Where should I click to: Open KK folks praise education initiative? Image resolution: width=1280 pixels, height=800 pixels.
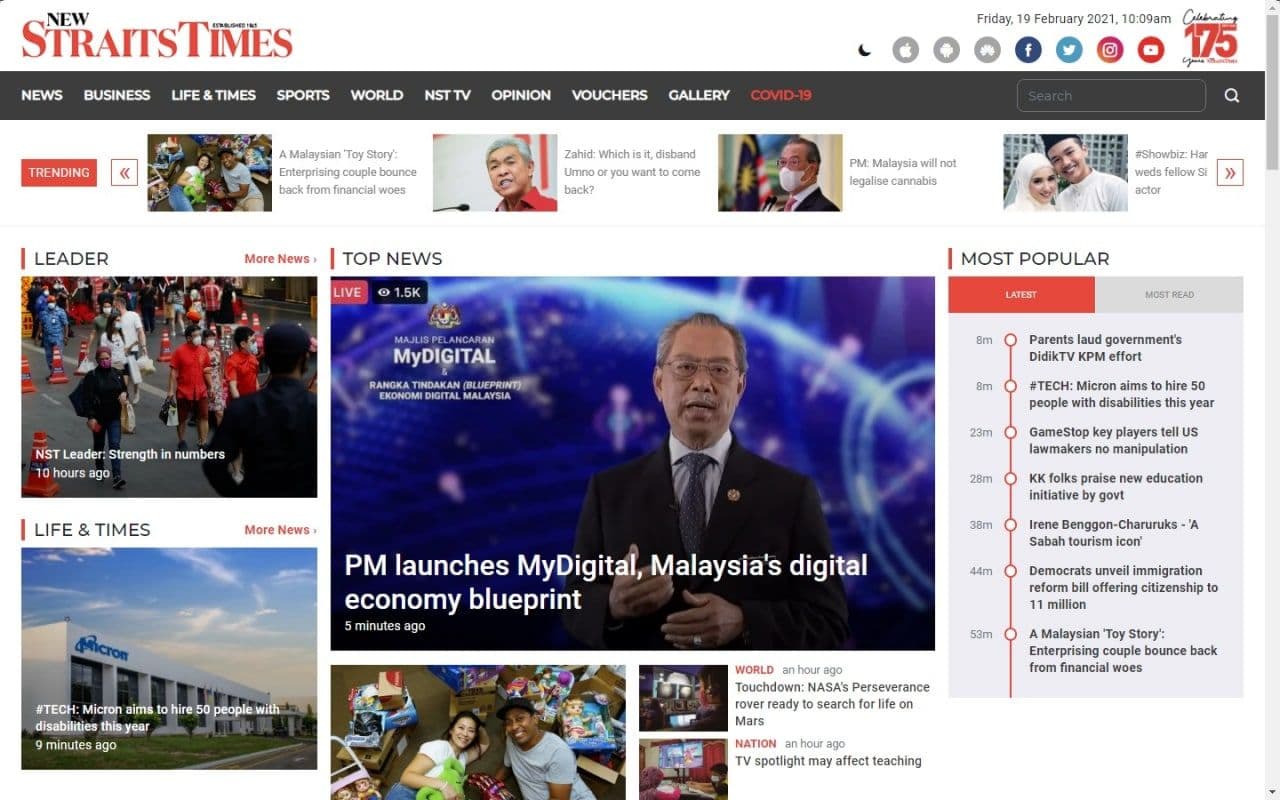point(1116,486)
